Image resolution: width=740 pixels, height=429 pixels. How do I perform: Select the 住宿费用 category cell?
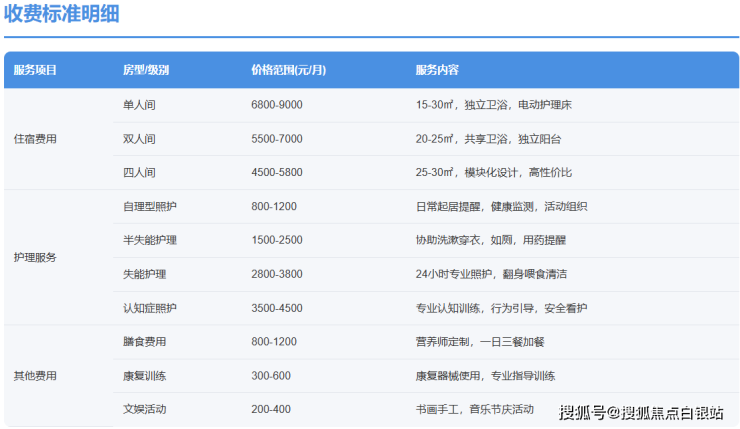coord(35,139)
